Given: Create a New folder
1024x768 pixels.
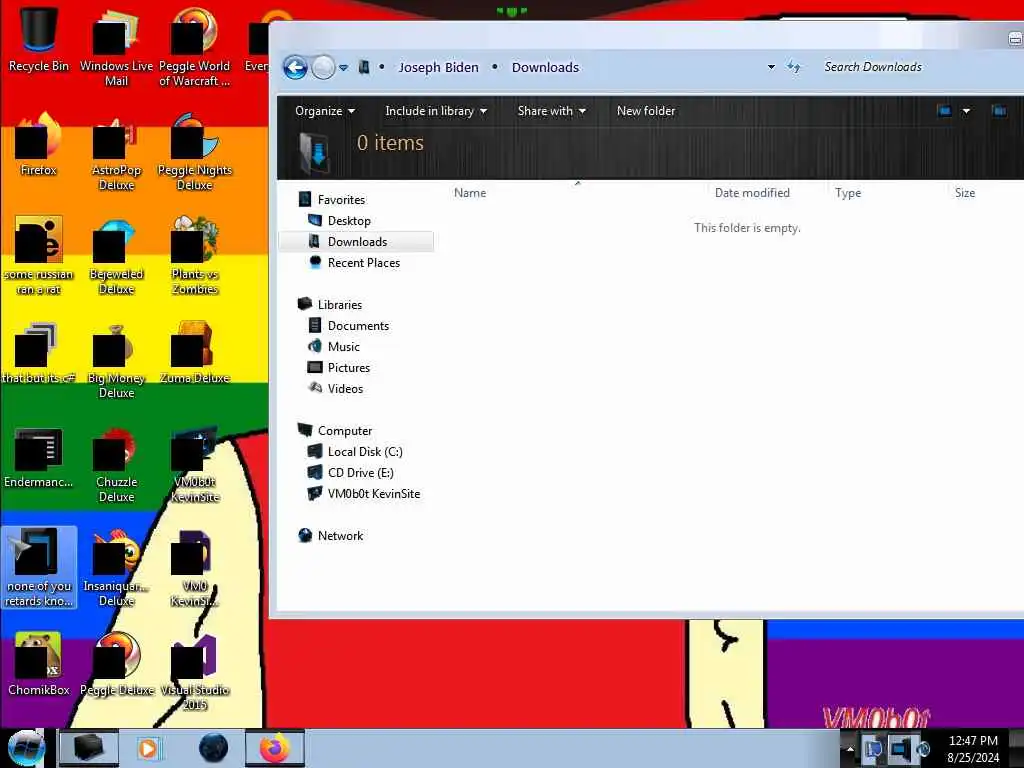Looking at the screenshot, I should coord(646,111).
